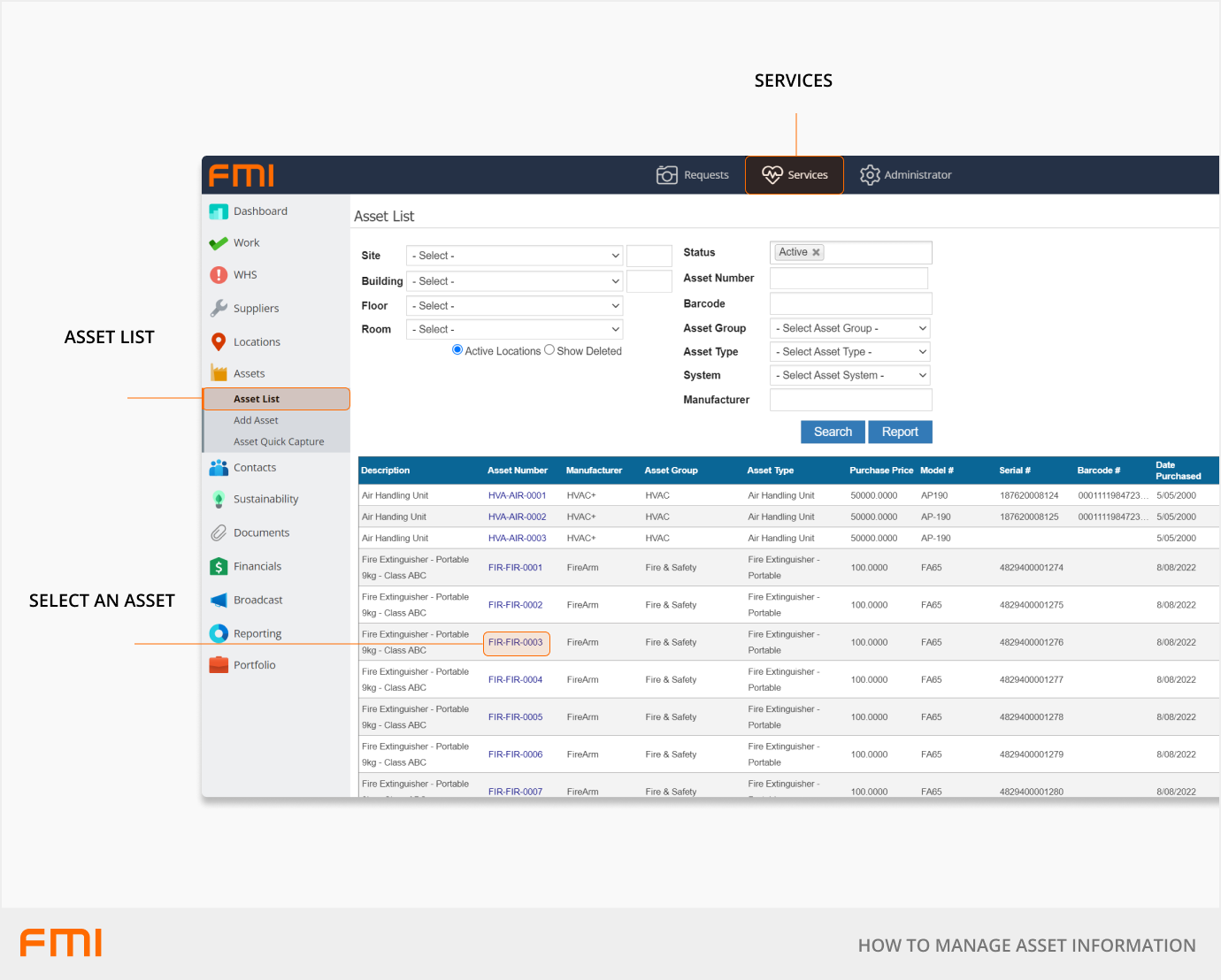Click the green Work checkmark icon
The height and width of the screenshot is (980, 1221).
(219, 243)
